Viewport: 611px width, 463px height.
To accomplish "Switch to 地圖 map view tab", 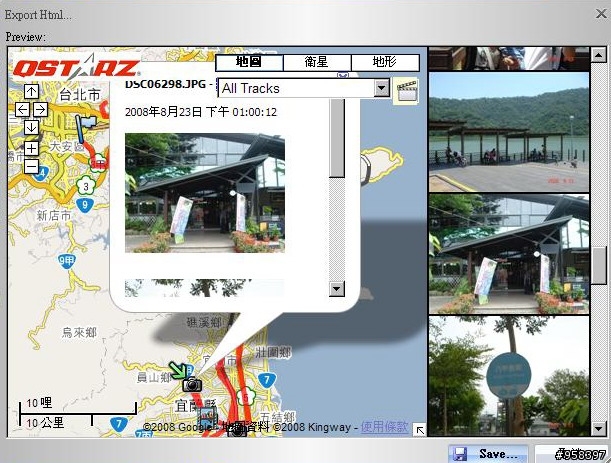I will [x=249, y=62].
